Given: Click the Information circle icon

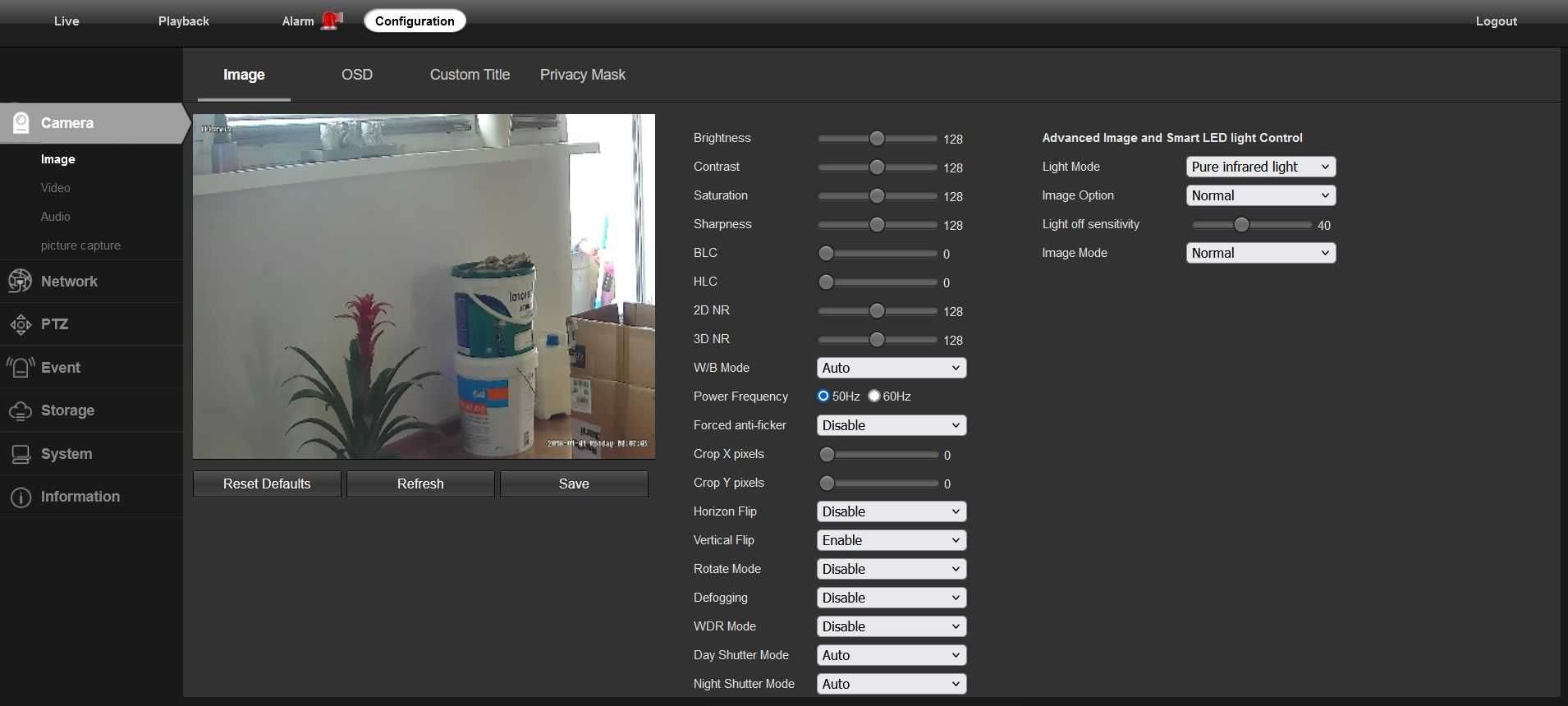Looking at the screenshot, I should click(21, 497).
